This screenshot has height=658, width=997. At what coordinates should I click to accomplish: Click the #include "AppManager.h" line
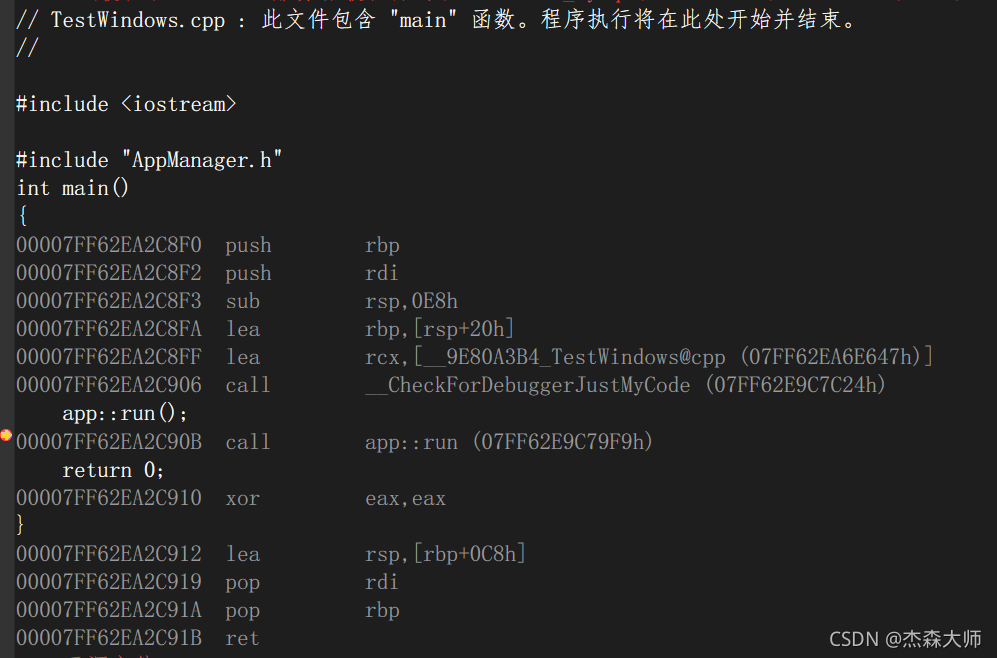(x=149, y=160)
